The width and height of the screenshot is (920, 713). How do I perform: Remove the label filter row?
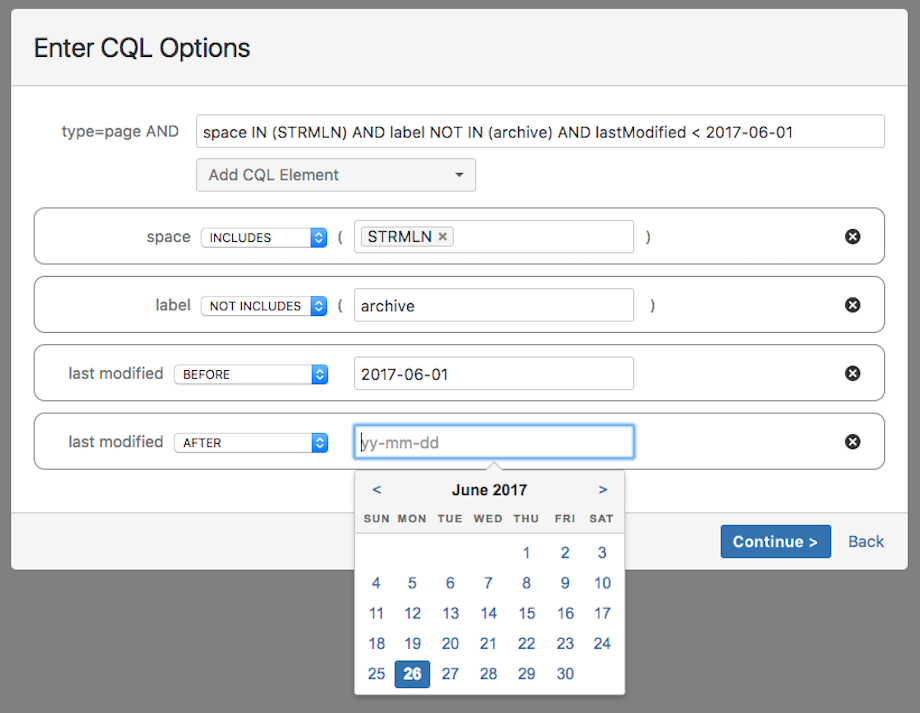click(x=852, y=305)
